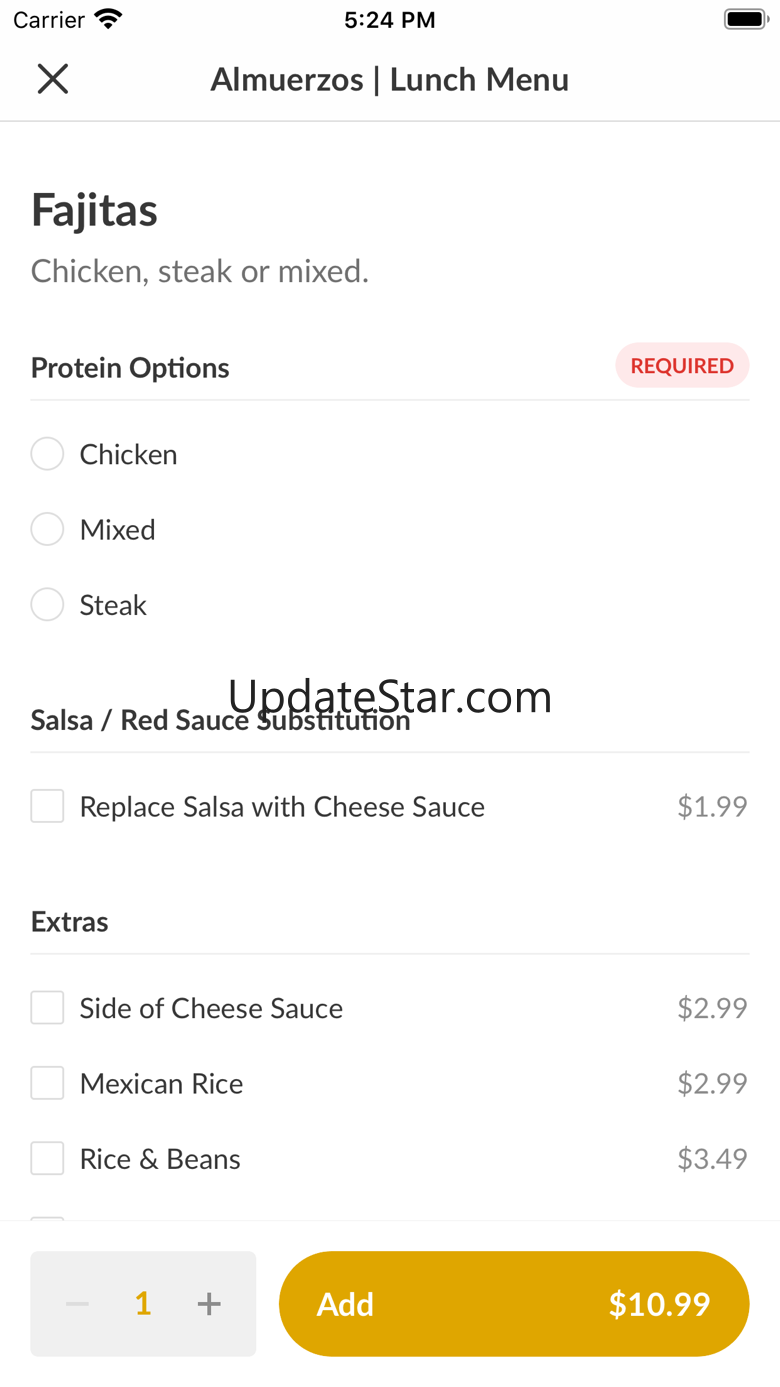780x1387 pixels.
Task: Tap the Extras section header
Action: click(70, 921)
